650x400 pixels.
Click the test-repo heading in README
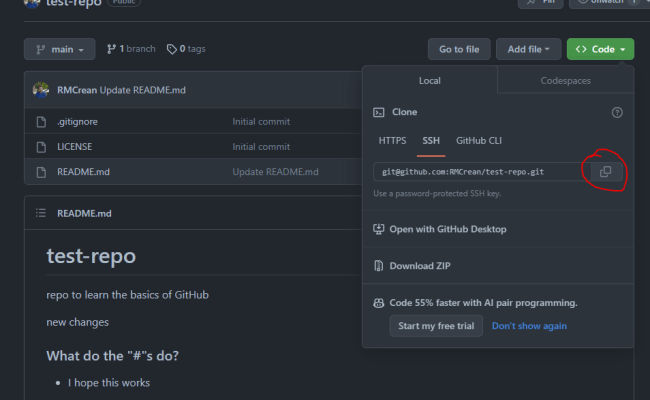pos(91,255)
